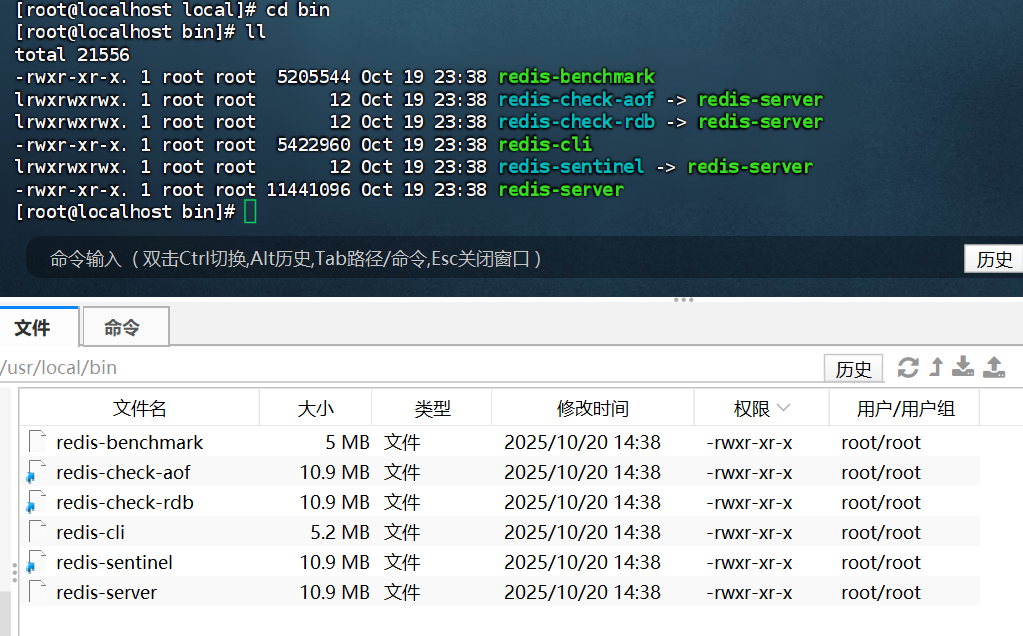Screen dimensions: 1023x636
Task: Select the redis-check-aof shortcut file icon
Action: (36, 472)
